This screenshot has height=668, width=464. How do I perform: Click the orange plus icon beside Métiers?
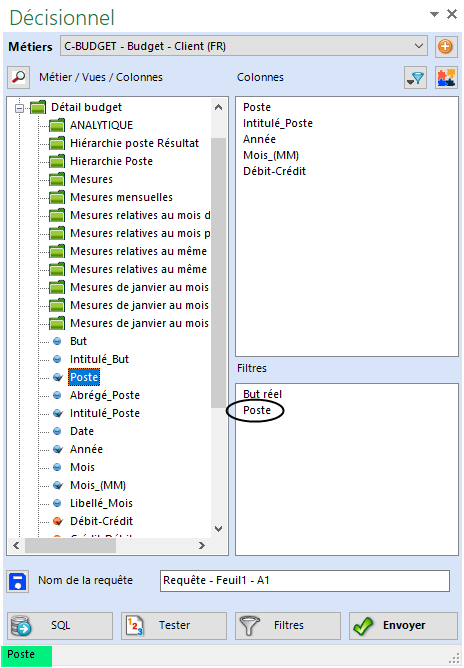(x=445, y=46)
